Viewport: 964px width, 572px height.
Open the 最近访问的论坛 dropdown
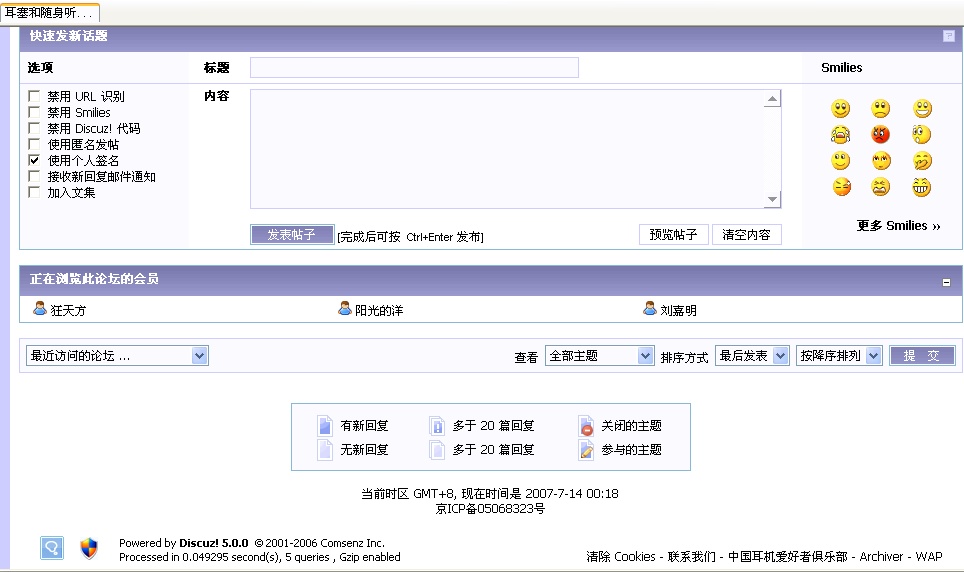pyautogui.click(x=117, y=356)
